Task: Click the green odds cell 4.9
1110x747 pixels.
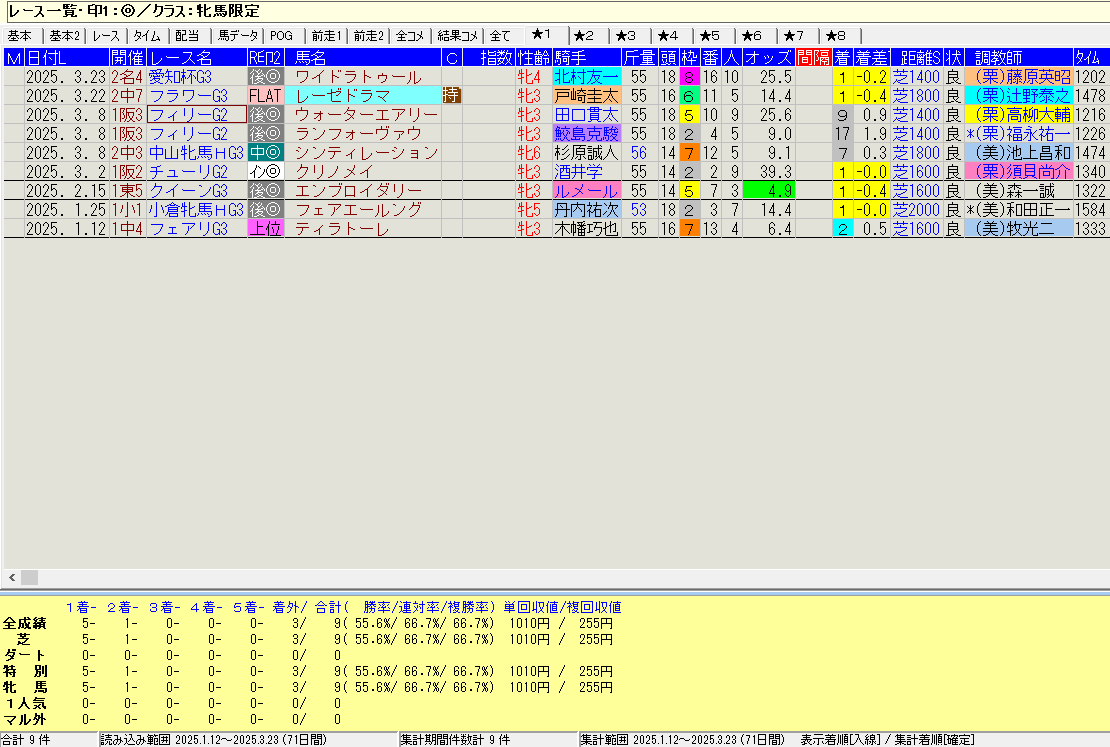Action: point(768,190)
